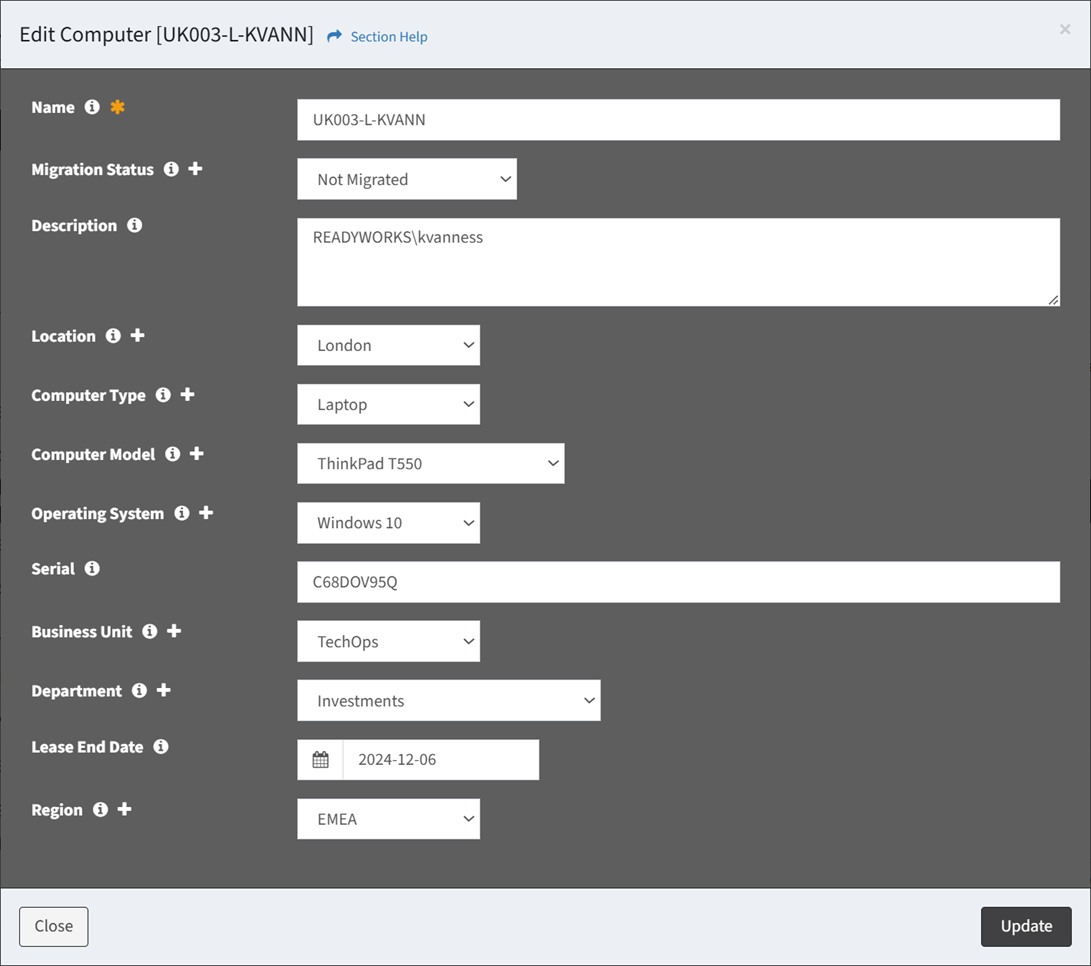Image resolution: width=1091 pixels, height=966 pixels.
Task: Click the info icon next to Serial
Action: (x=92, y=569)
